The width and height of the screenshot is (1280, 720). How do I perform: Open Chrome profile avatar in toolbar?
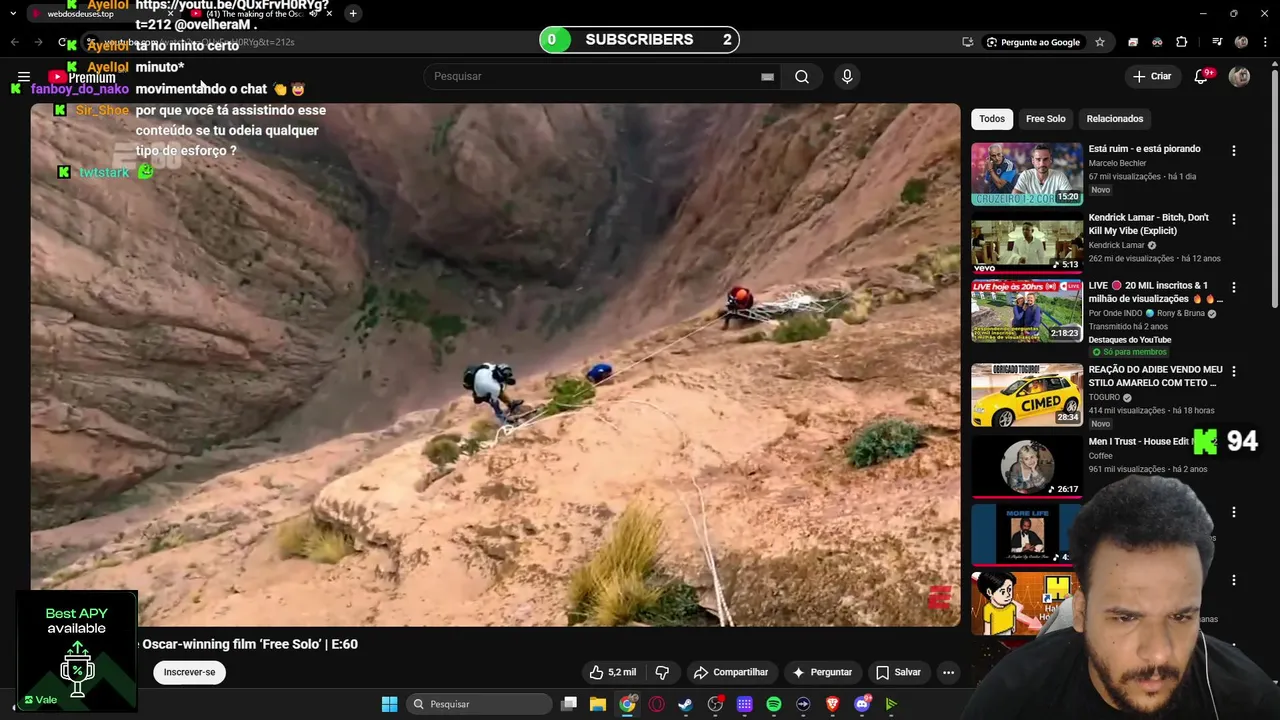1241,42
